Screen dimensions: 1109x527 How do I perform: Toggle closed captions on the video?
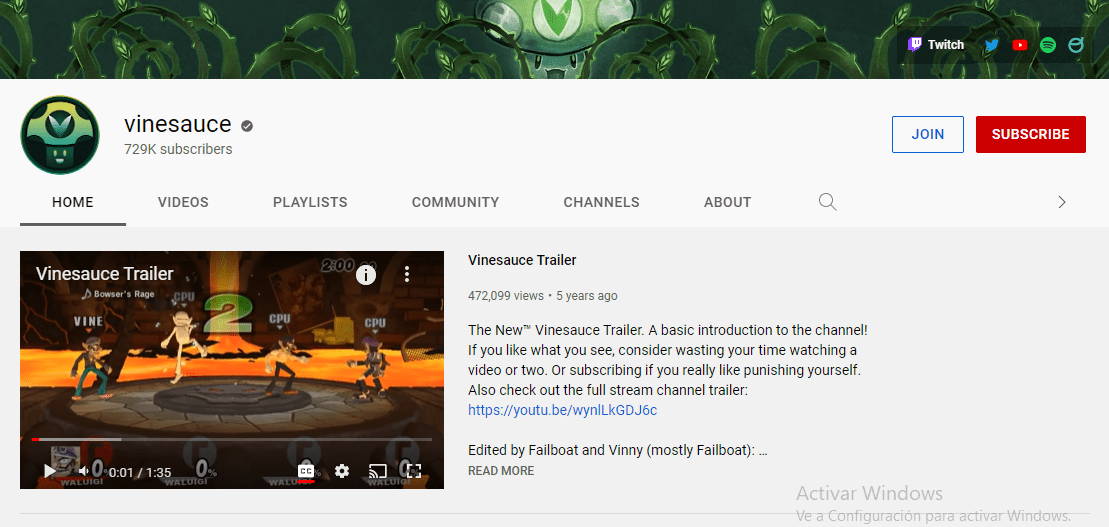click(x=306, y=471)
